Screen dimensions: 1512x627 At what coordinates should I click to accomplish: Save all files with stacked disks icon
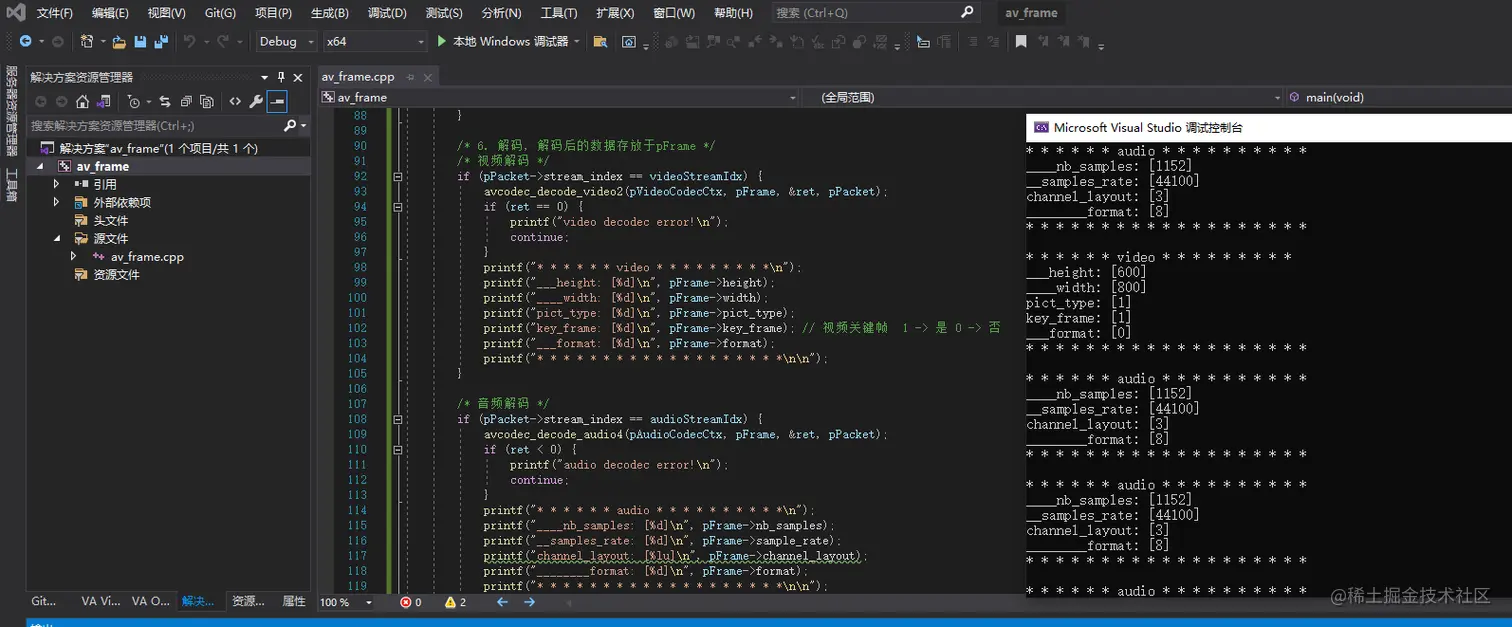coord(160,42)
